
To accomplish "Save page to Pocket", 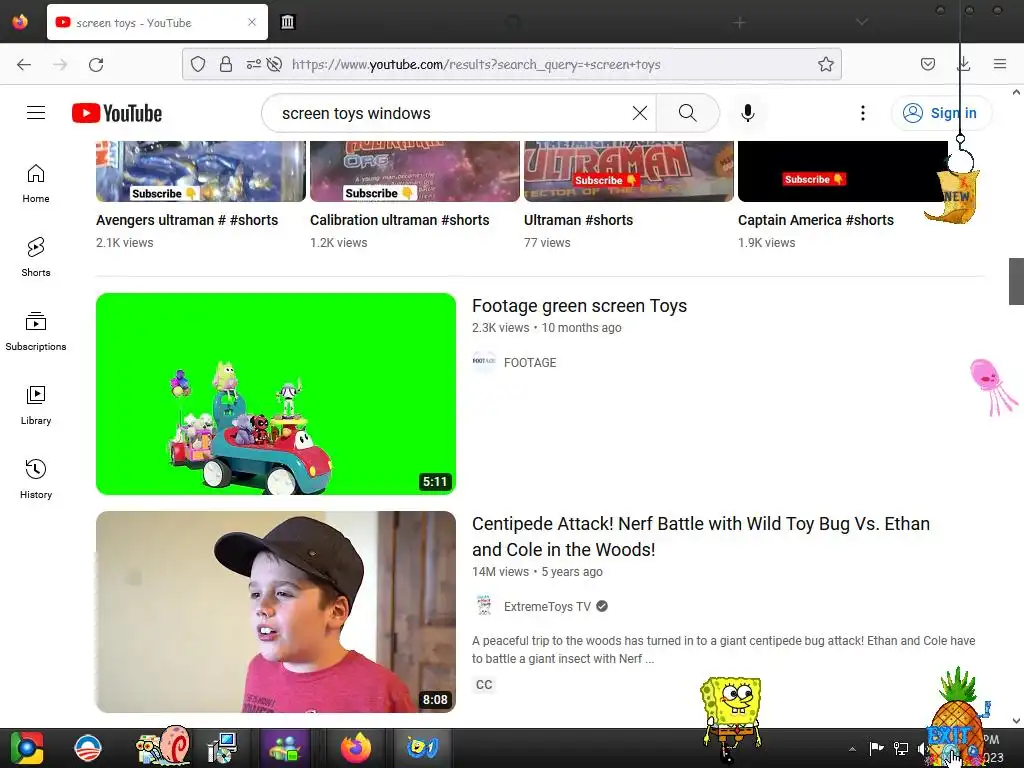I will 927,64.
